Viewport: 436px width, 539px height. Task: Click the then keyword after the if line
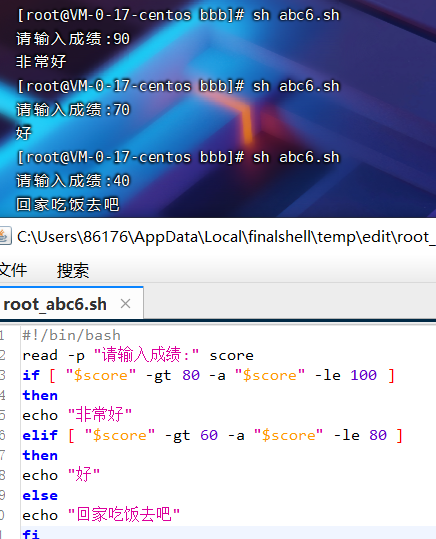(x=40, y=395)
